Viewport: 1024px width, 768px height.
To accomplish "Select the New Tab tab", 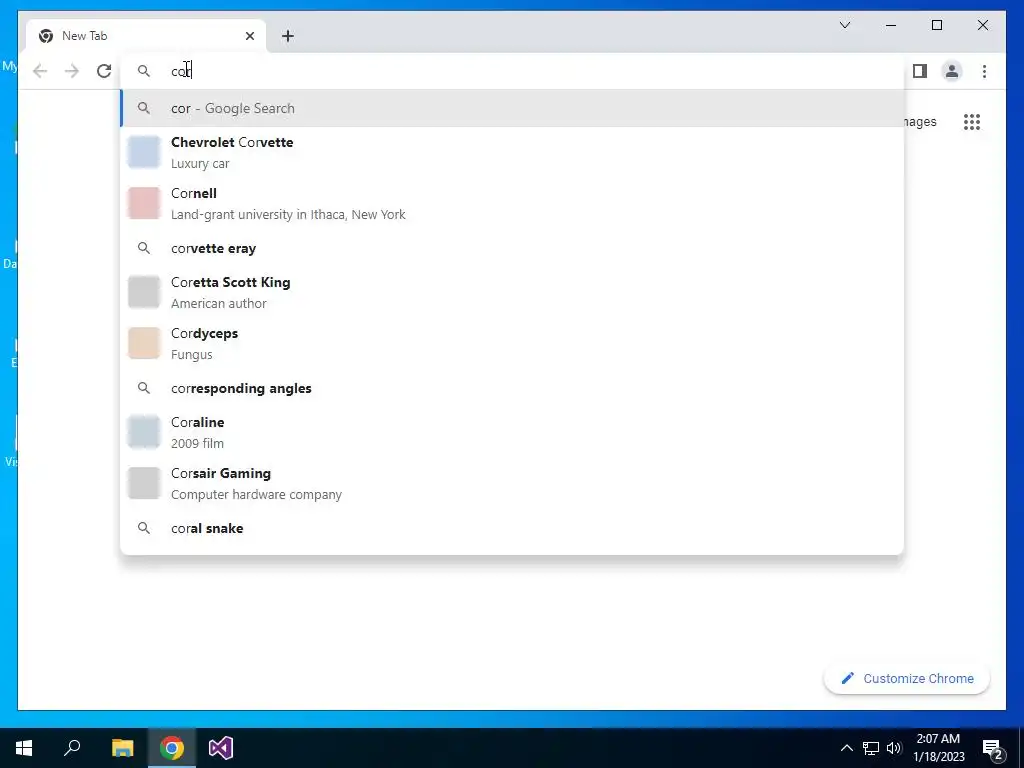I will pos(146,36).
